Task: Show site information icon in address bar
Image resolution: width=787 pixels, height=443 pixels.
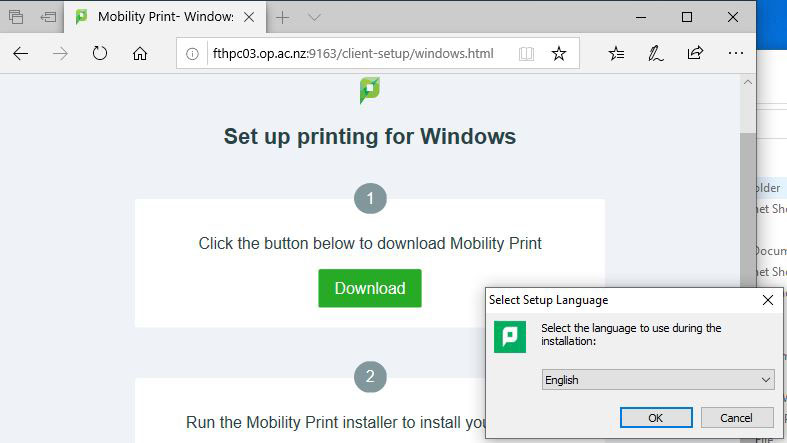Action: (192, 54)
